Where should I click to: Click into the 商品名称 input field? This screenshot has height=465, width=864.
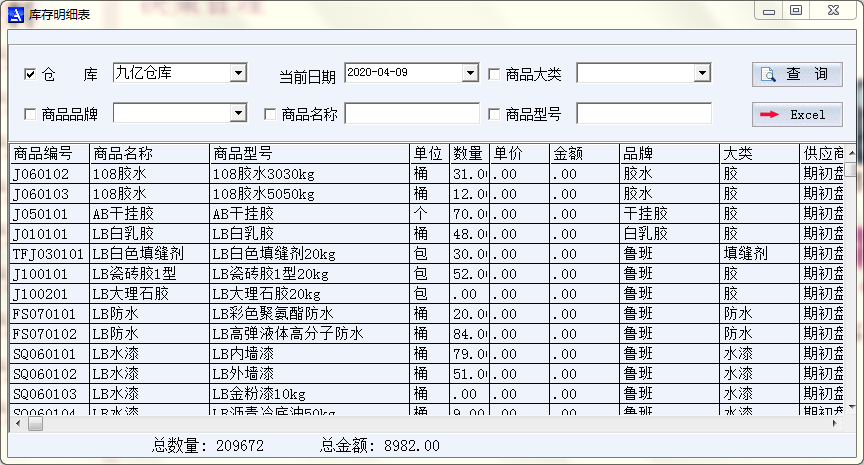click(x=412, y=113)
